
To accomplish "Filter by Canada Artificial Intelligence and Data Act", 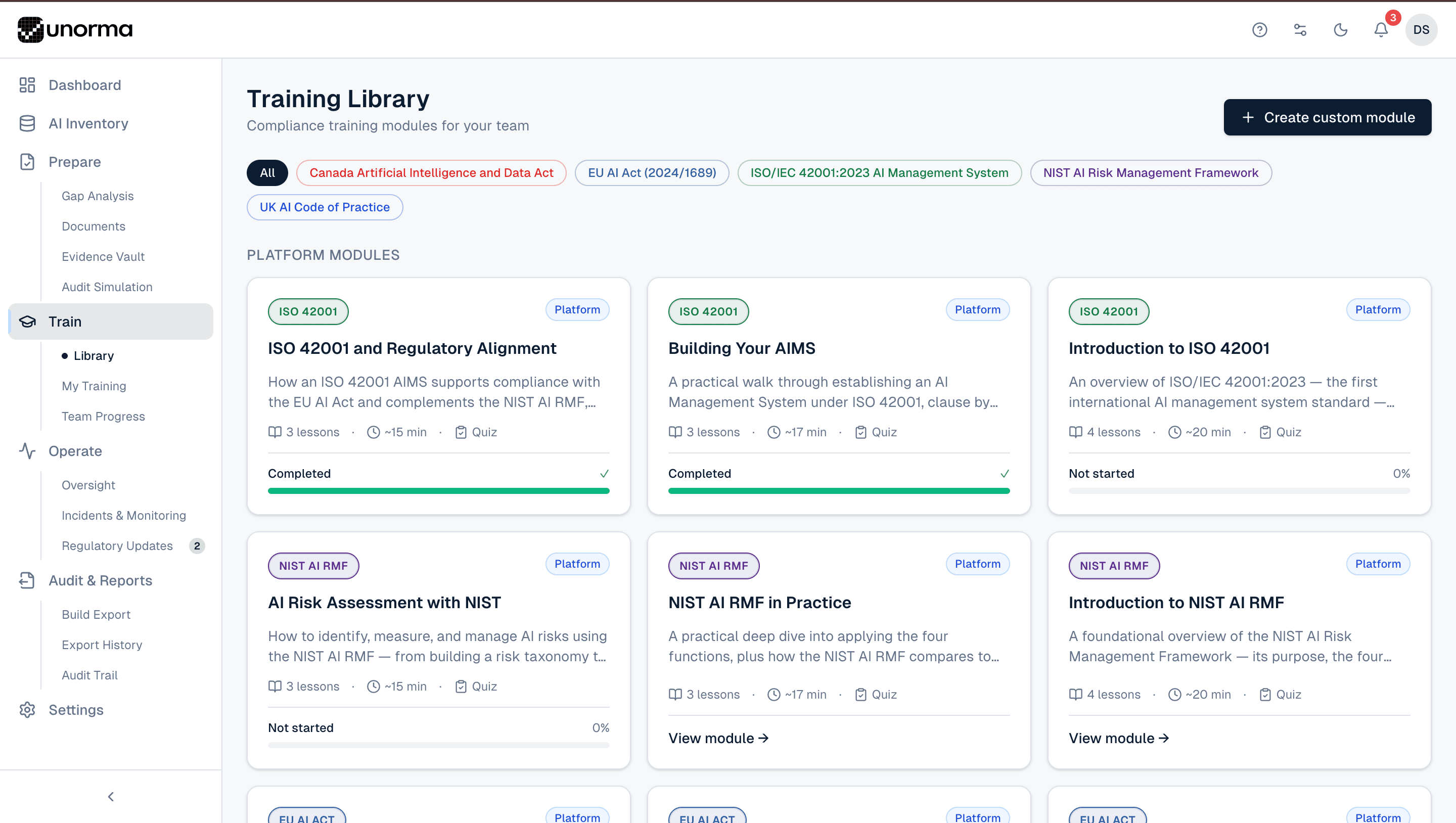I will tap(431, 173).
